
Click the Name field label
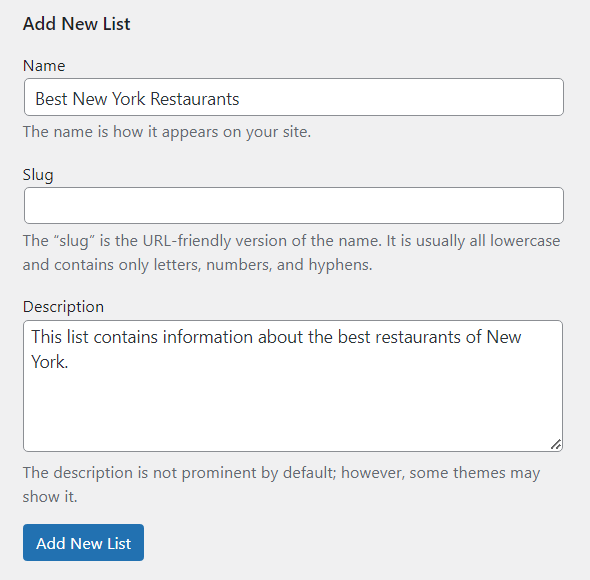(x=44, y=66)
